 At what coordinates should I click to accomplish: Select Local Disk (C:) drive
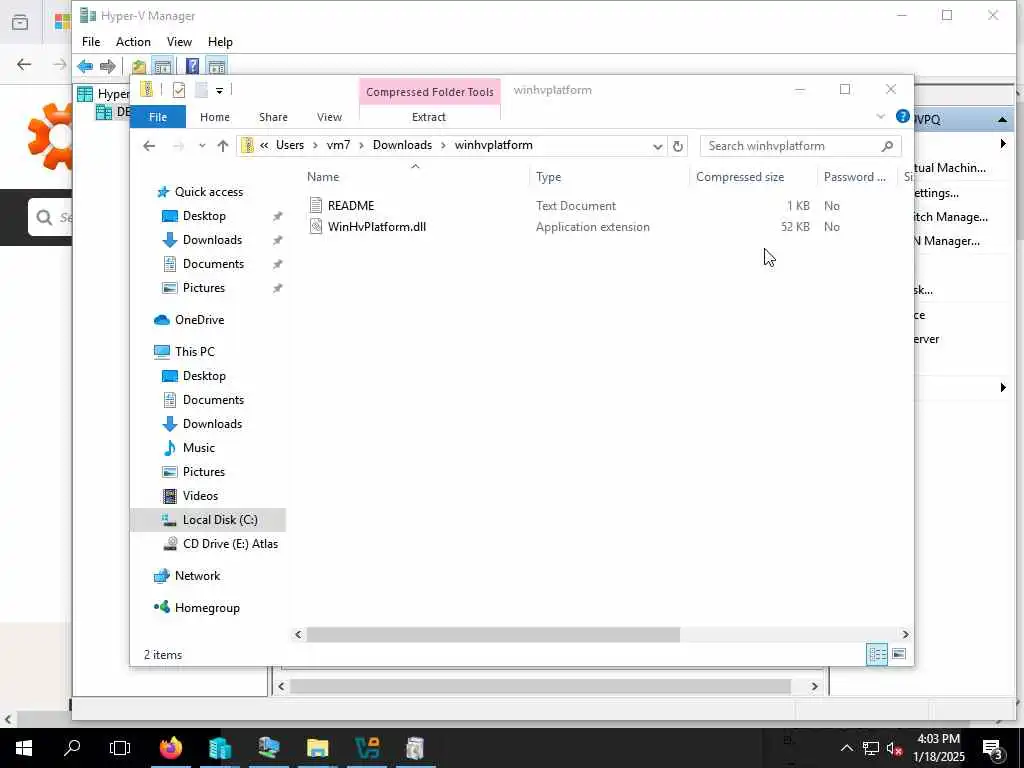tap(220, 520)
